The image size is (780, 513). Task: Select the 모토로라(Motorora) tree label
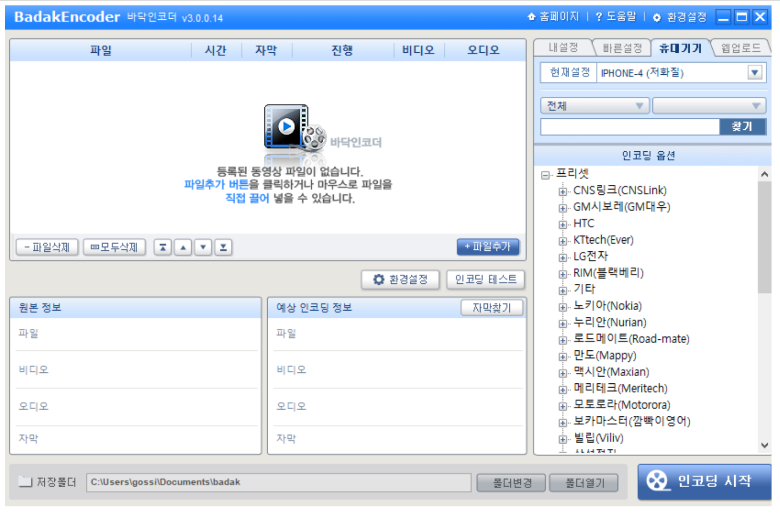[x=622, y=405]
